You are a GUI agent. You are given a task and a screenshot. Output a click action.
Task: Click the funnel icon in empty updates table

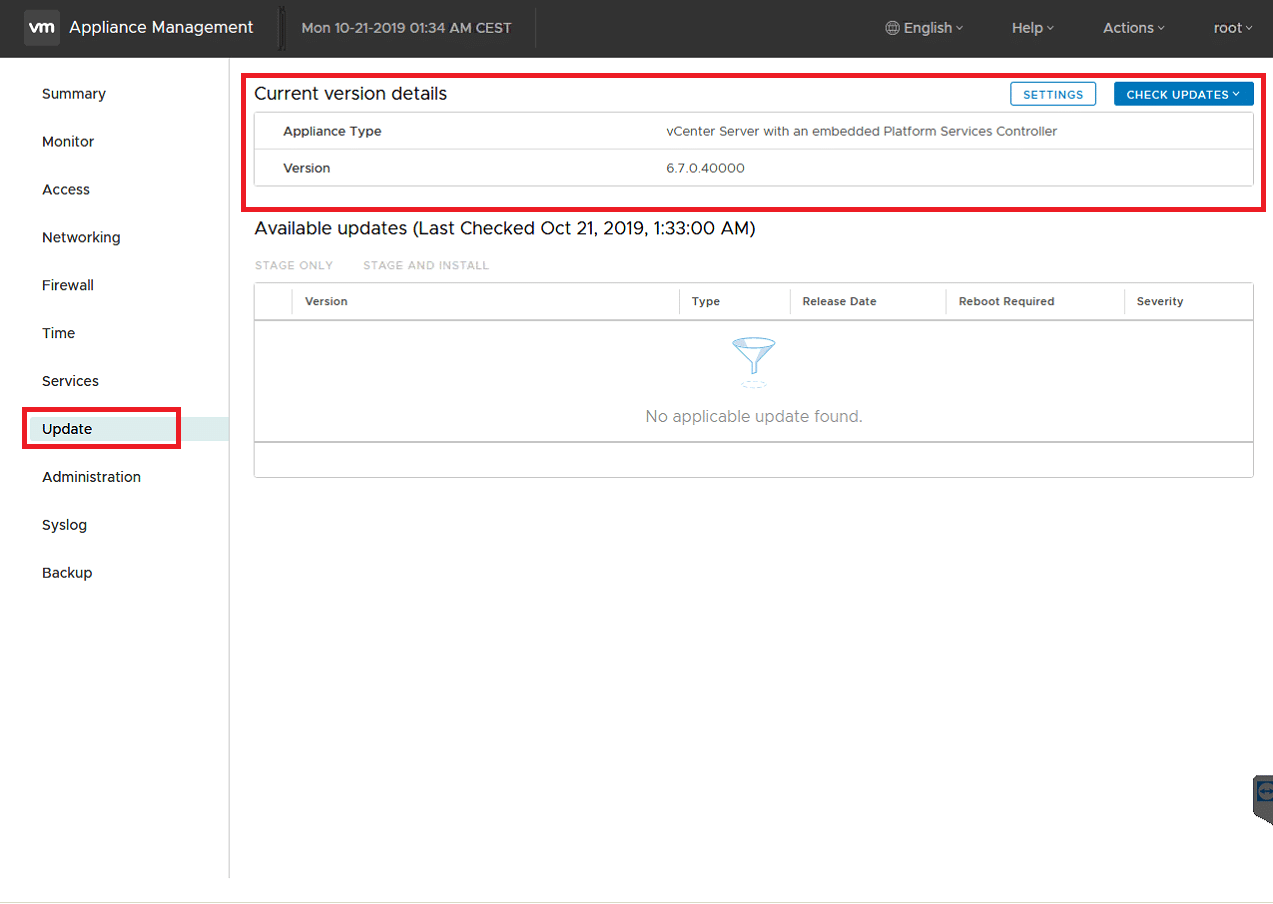[x=754, y=363]
